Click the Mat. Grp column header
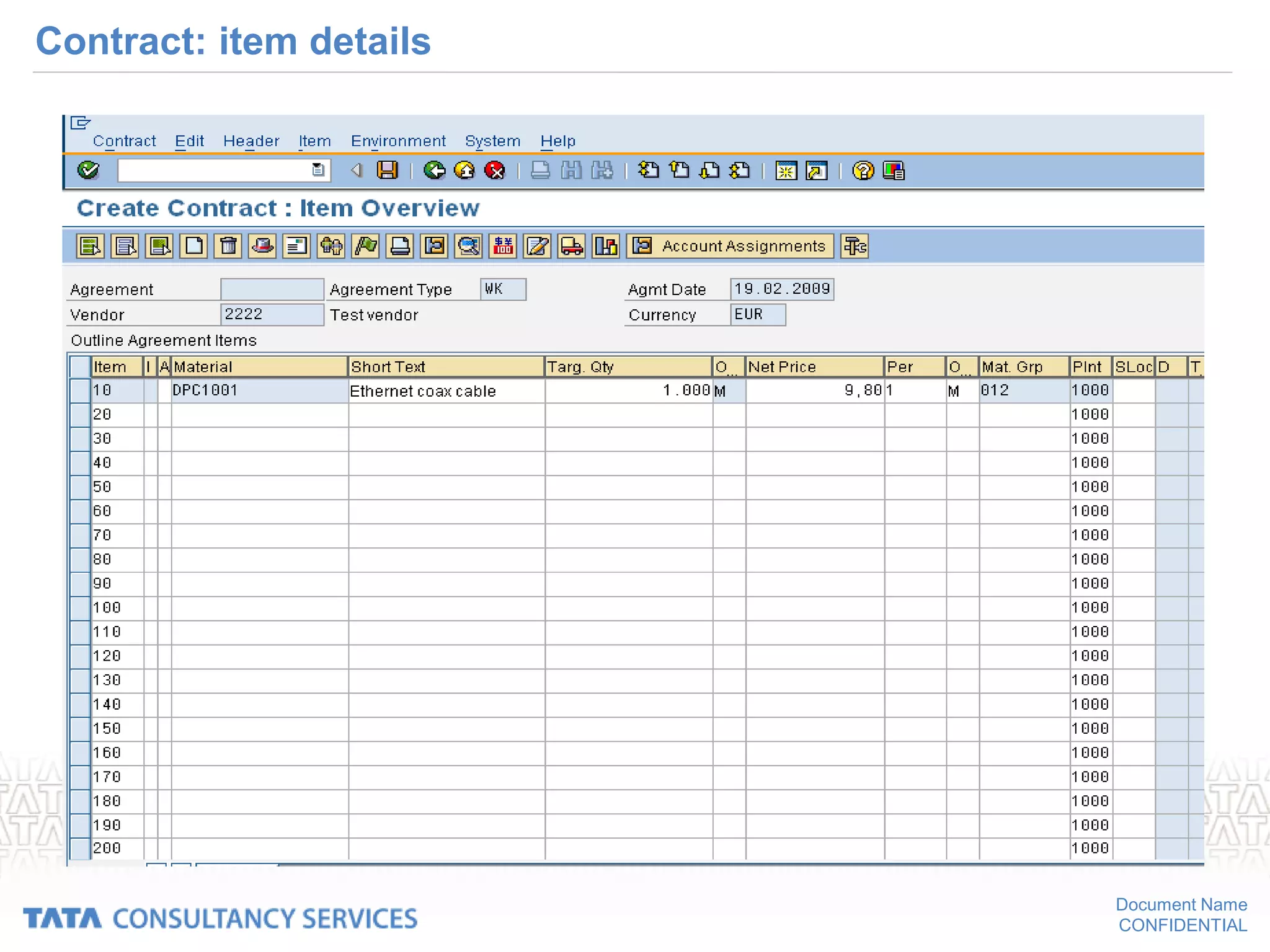This screenshot has height=952, width=1270. click(1024, 367)
